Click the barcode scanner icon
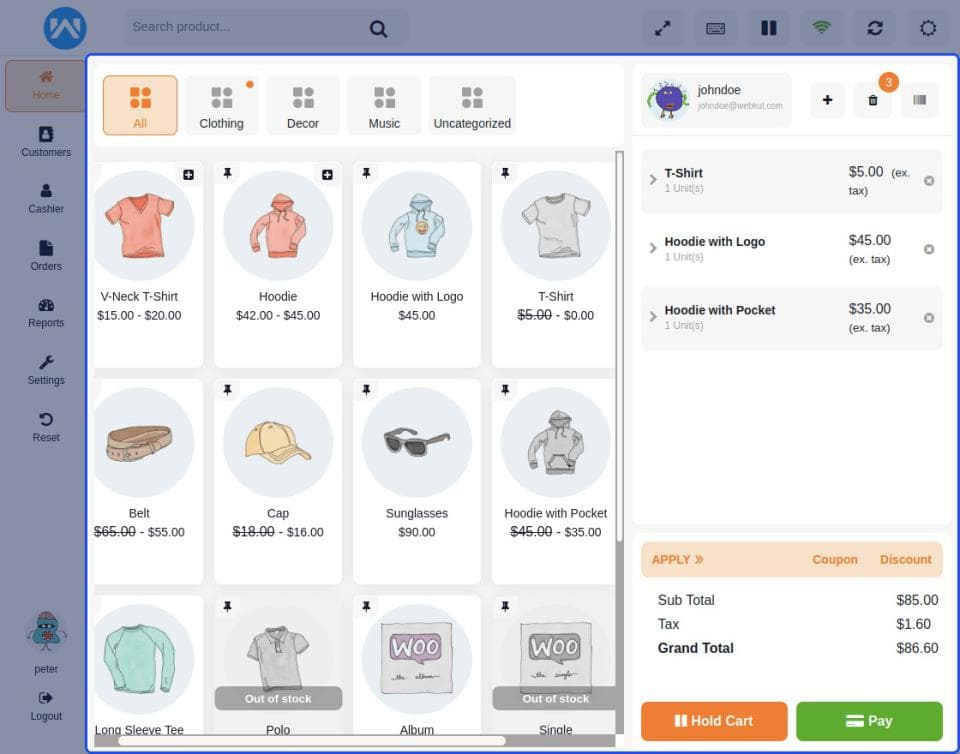 pyautogui.click(x=920, y=100)
